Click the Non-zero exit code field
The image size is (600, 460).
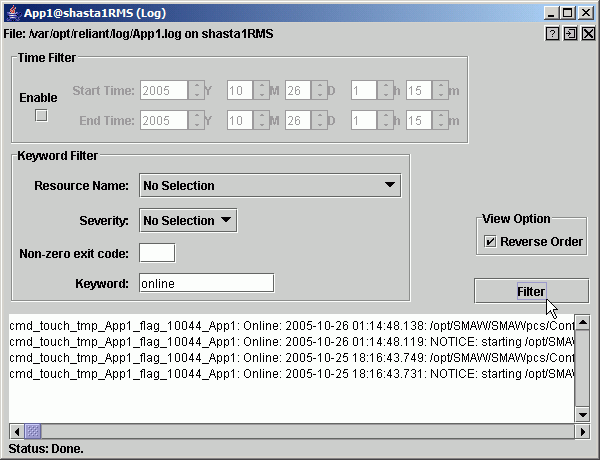point(157,253)
